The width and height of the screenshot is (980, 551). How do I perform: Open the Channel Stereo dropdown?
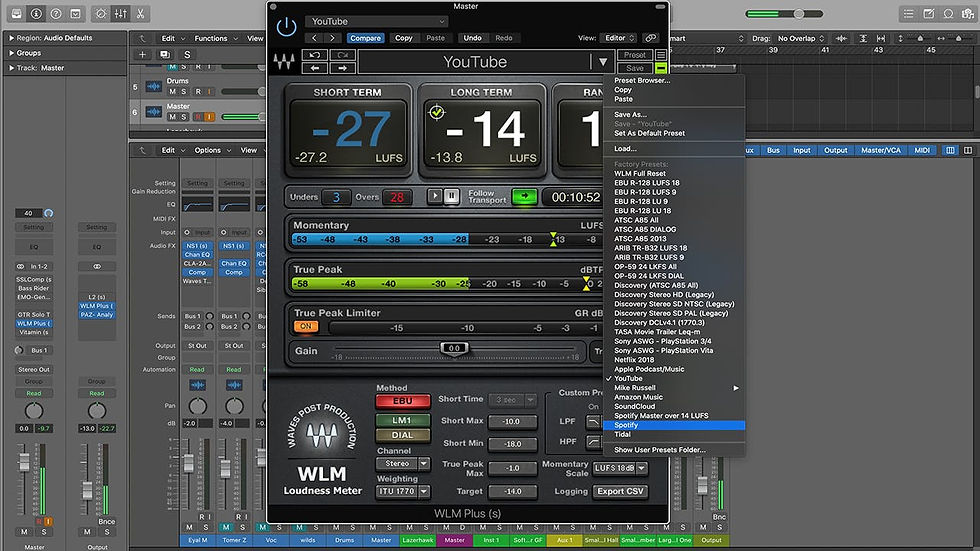[403, 464]
